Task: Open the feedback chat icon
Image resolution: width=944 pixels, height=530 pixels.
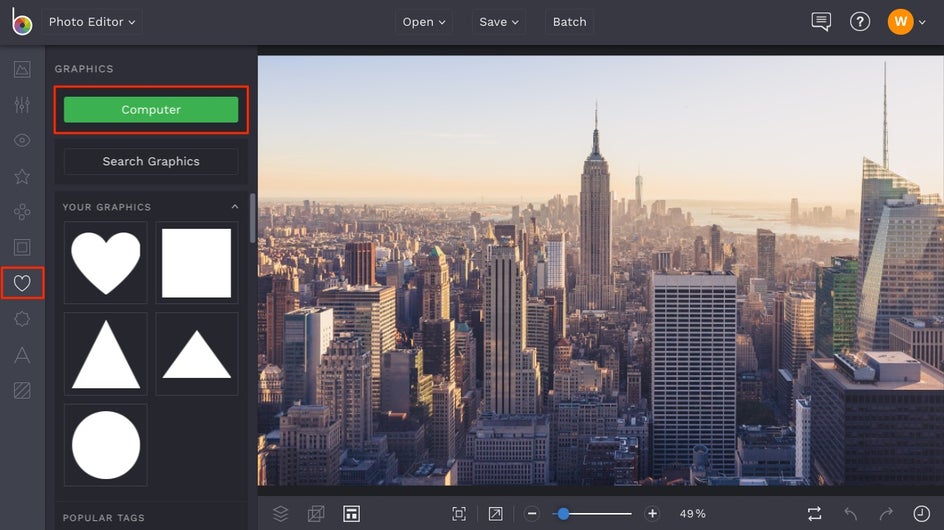Action: coord(821,22)
